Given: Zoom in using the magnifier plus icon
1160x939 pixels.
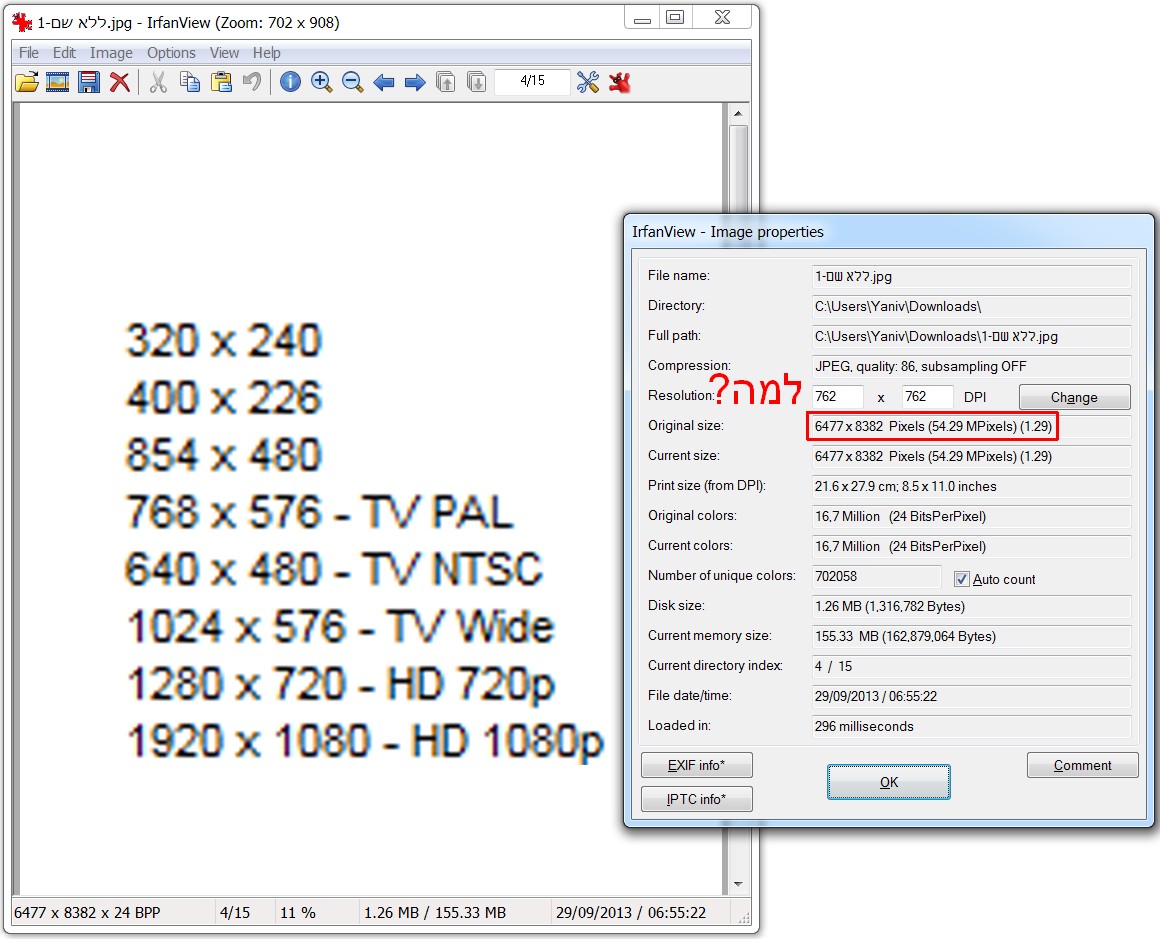Looking at the screenshot, I should coord(321,82).
